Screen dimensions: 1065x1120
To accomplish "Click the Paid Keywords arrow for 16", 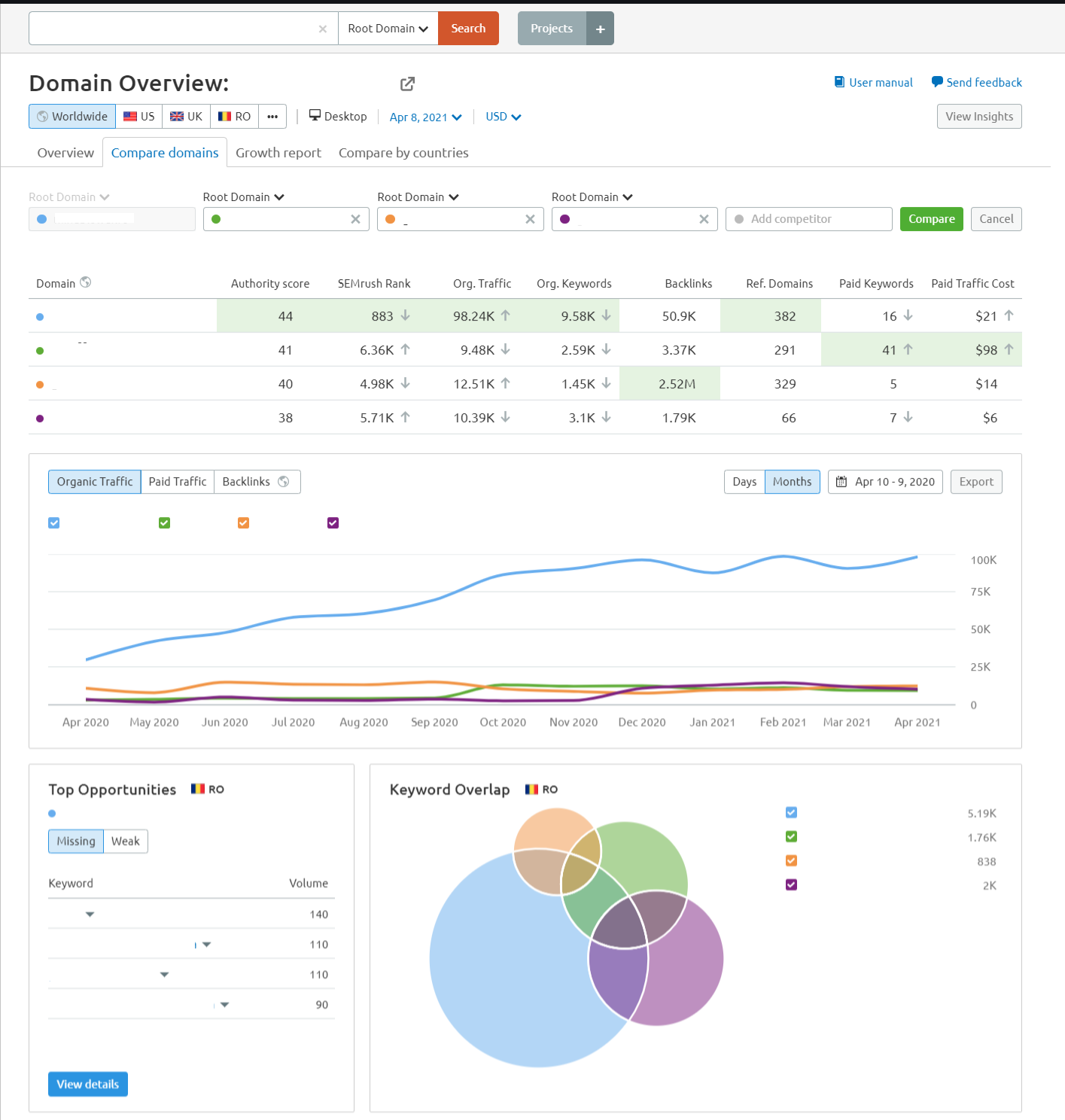I will pyautogui.click(x=908, y=315).
